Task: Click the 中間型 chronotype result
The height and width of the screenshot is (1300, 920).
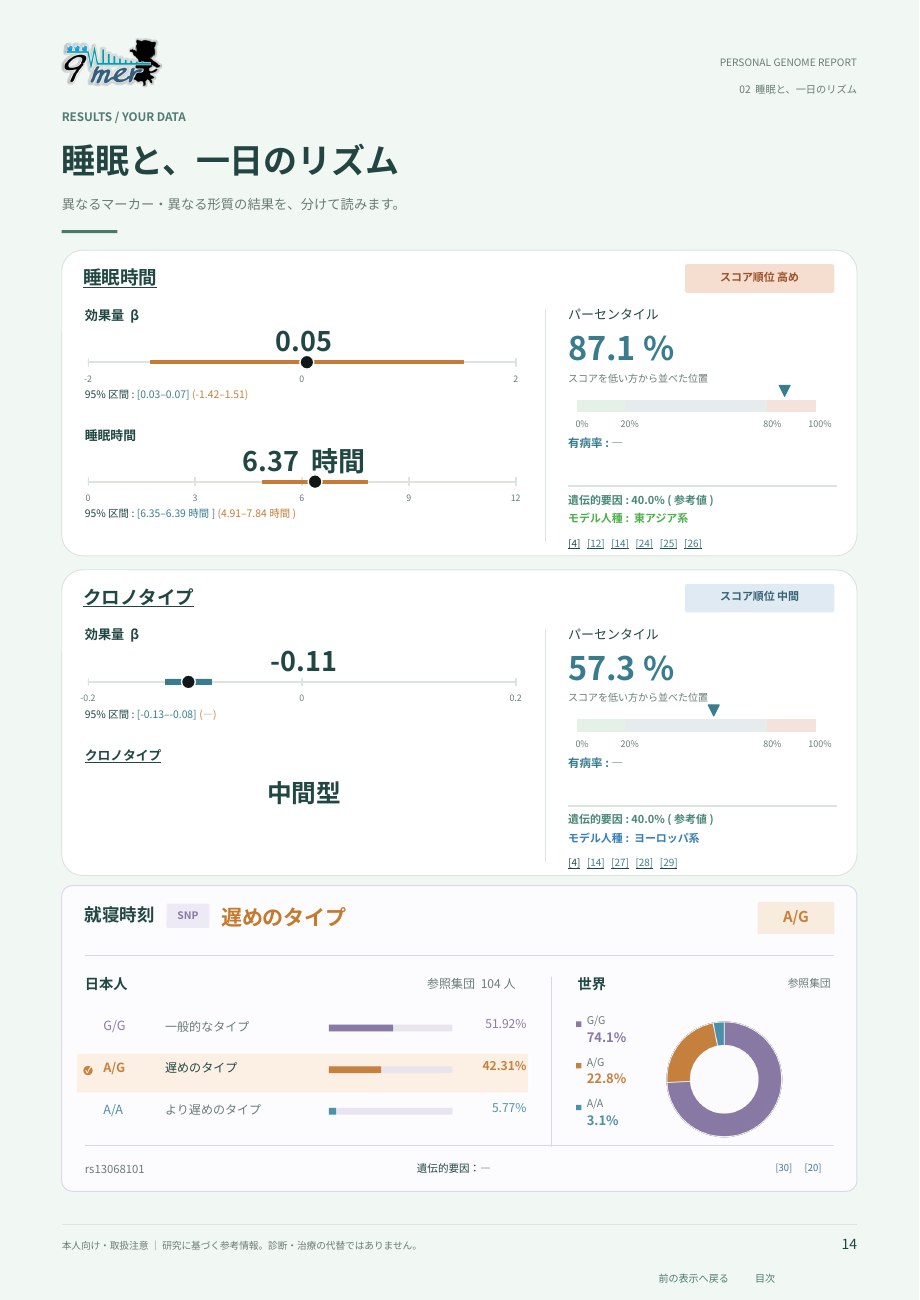Action: pyautogui.click(x=304, y=793)
